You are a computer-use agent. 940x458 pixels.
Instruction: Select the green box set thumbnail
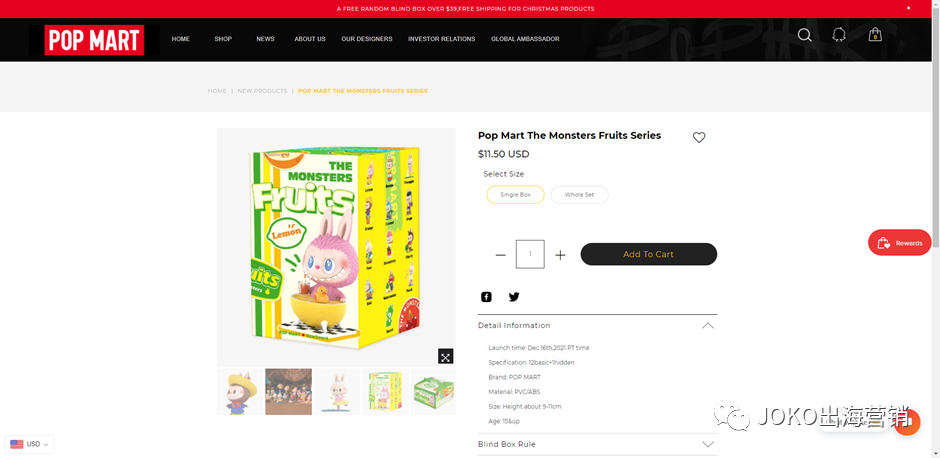click(x=433, y=391)
